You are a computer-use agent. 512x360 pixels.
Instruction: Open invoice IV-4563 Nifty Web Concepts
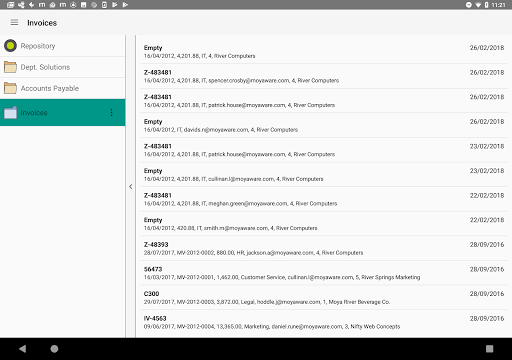pyautogui.click(x=324, y=322)
